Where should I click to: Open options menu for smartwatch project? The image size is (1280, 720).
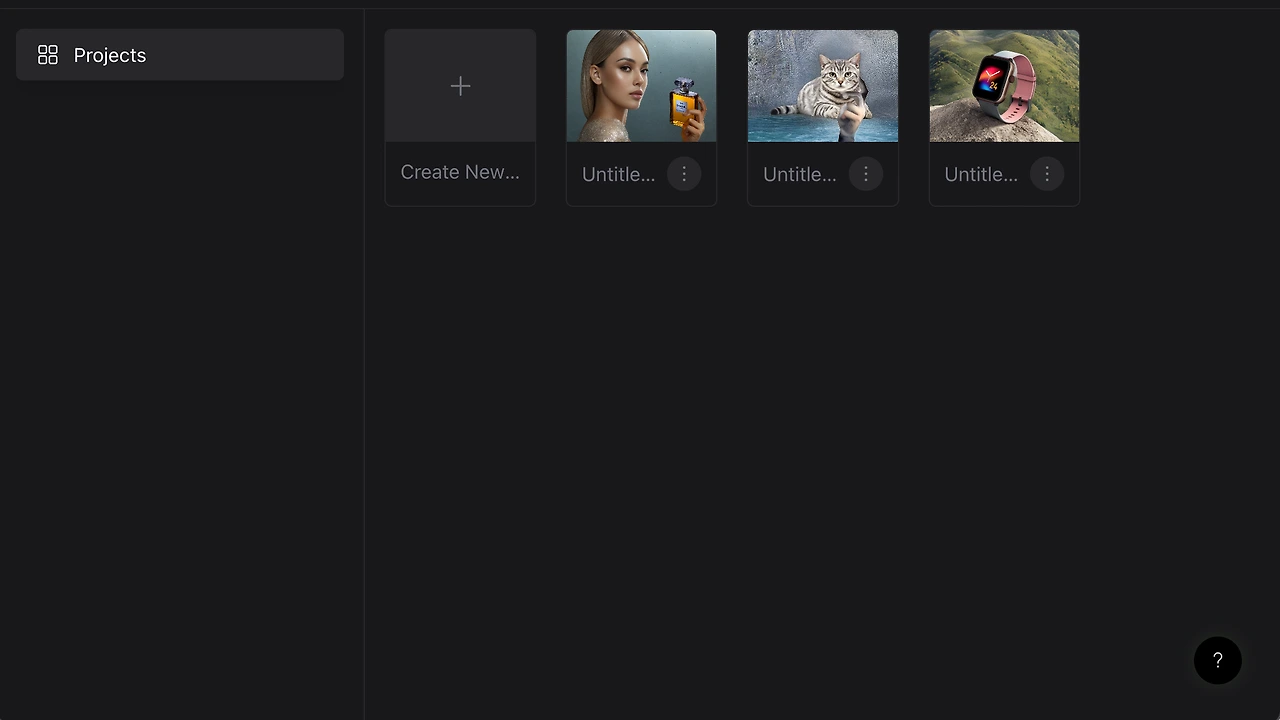1047,174
